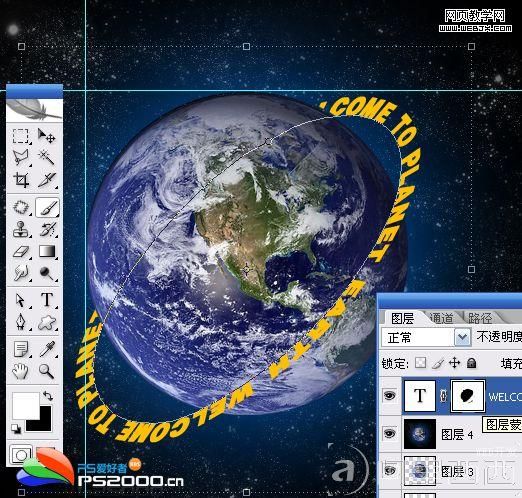
Task: Select the Pen tool
Action: coord(21,321)
